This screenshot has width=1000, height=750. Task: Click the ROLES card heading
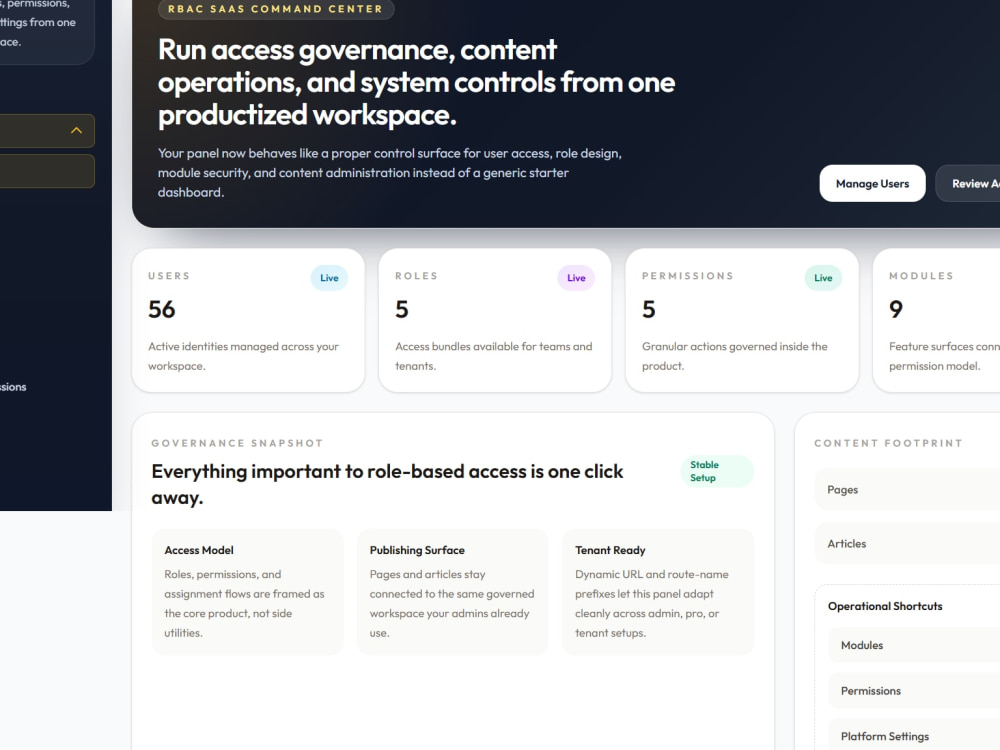click(x=416, y=276)
